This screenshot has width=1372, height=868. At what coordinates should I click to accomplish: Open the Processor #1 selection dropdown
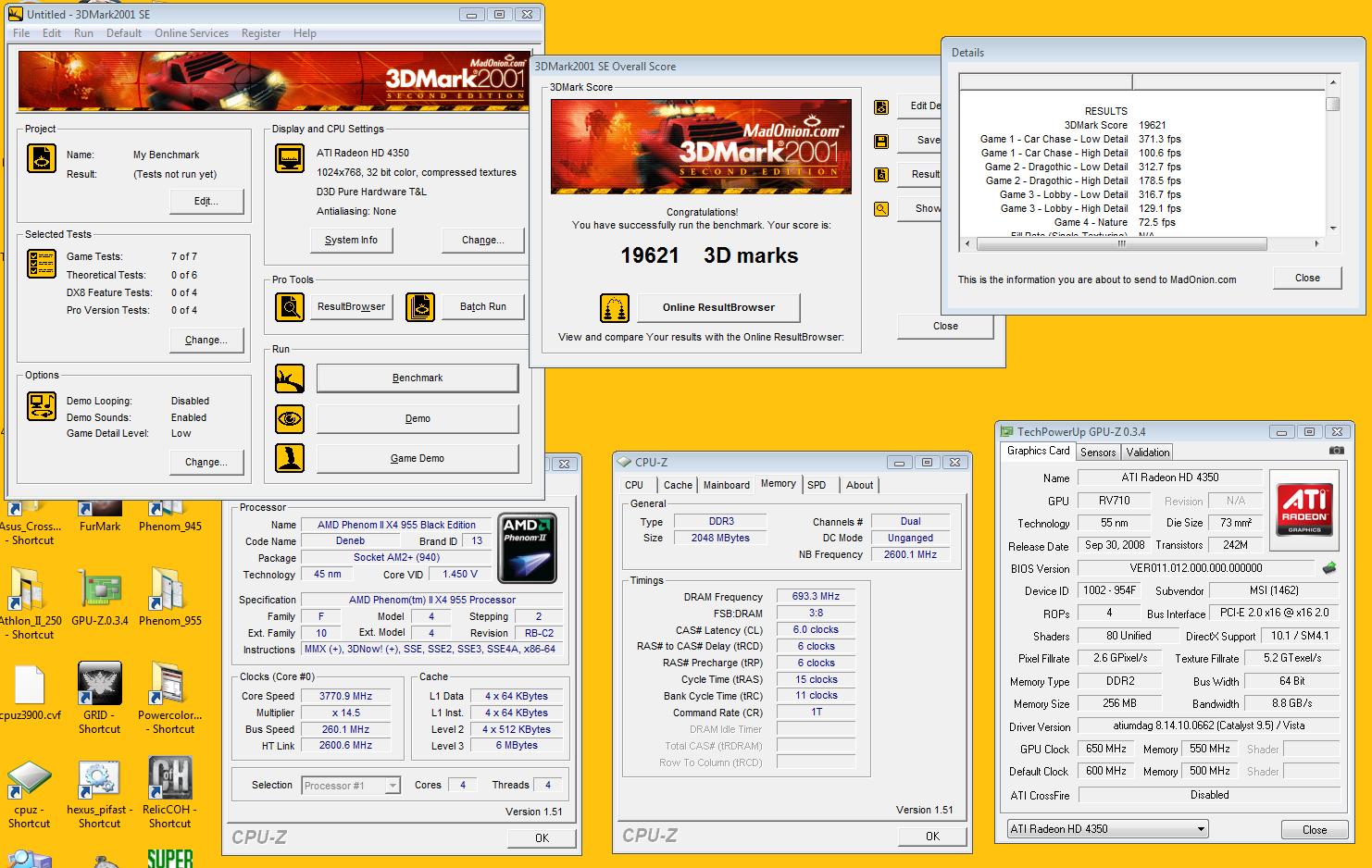click(x=351, y=786)
